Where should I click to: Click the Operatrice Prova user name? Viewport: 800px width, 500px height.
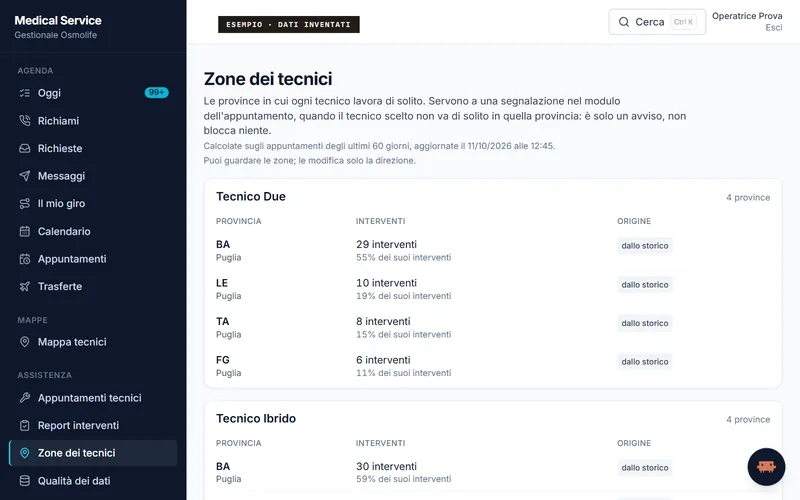point(747,16)
